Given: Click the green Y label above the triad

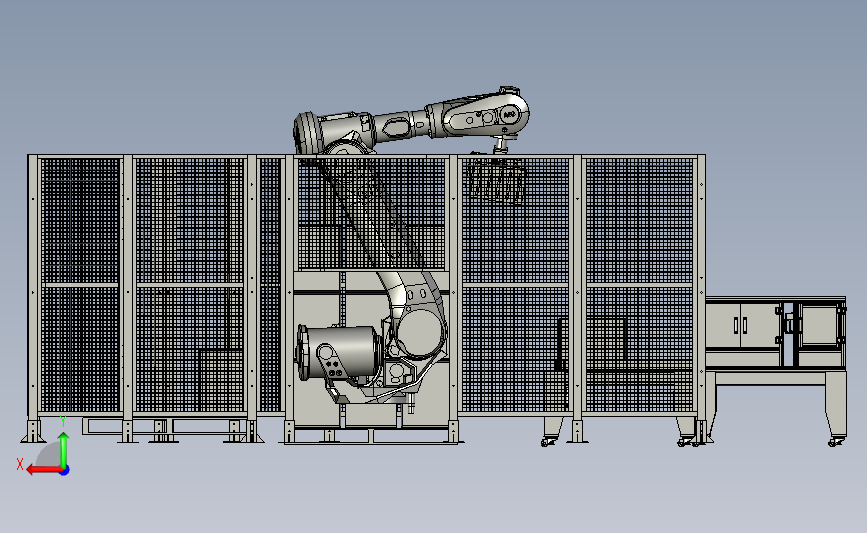Looking at the screenshot, I should [63, 421].
